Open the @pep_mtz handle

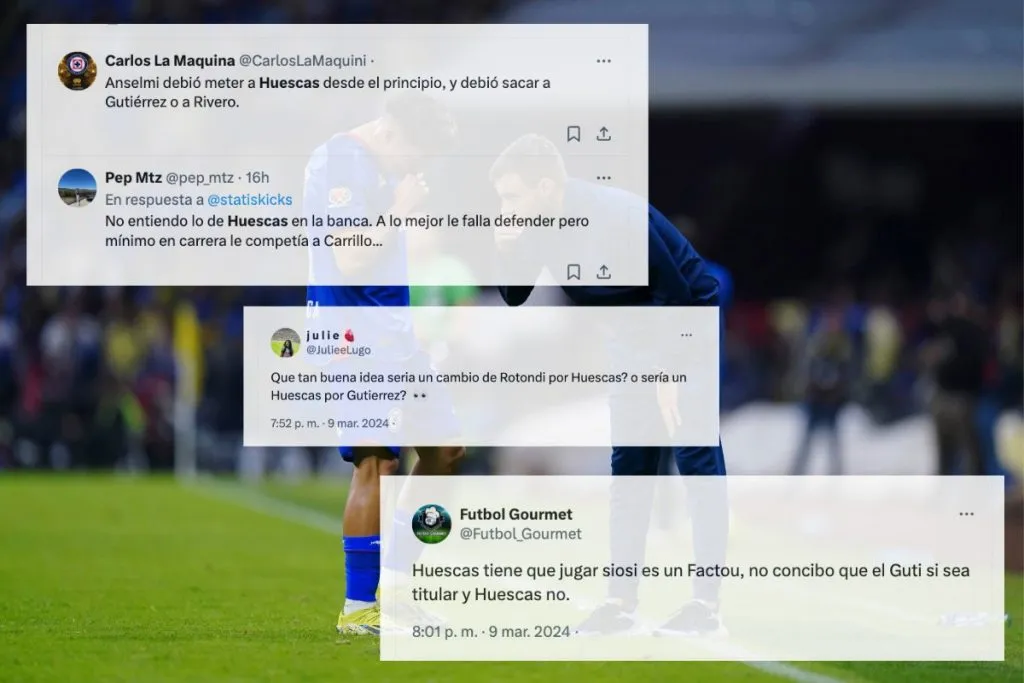coord(199,178)
